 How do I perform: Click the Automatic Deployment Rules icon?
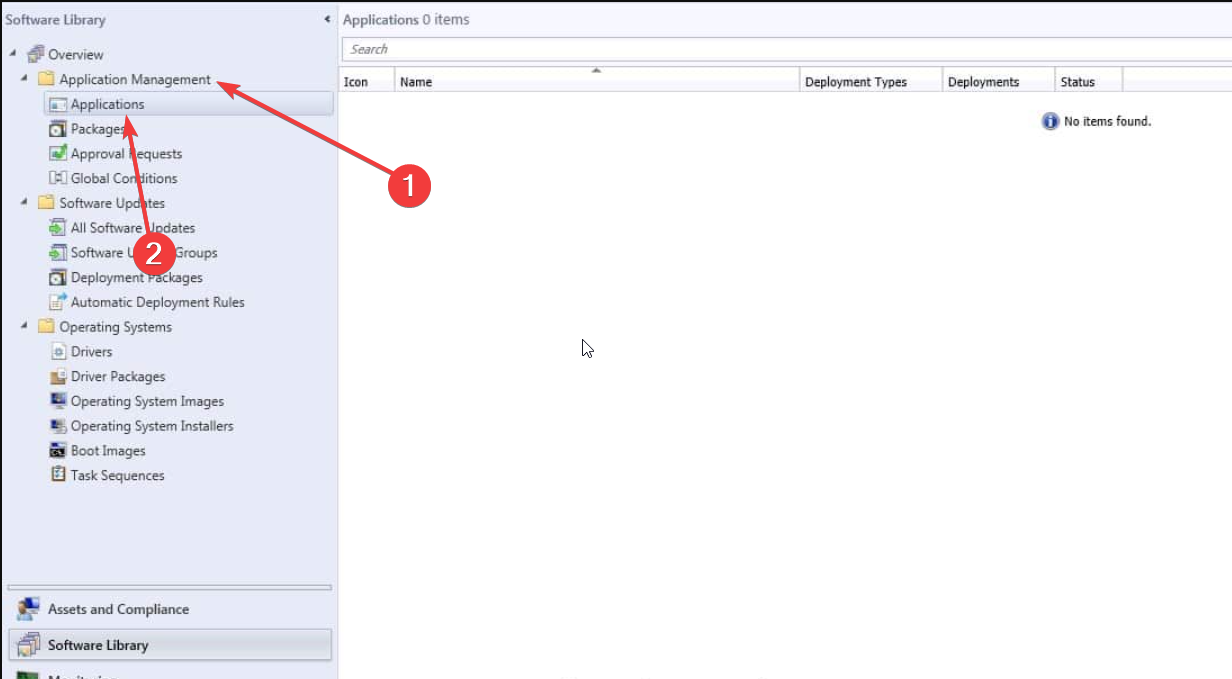[58, 302]
